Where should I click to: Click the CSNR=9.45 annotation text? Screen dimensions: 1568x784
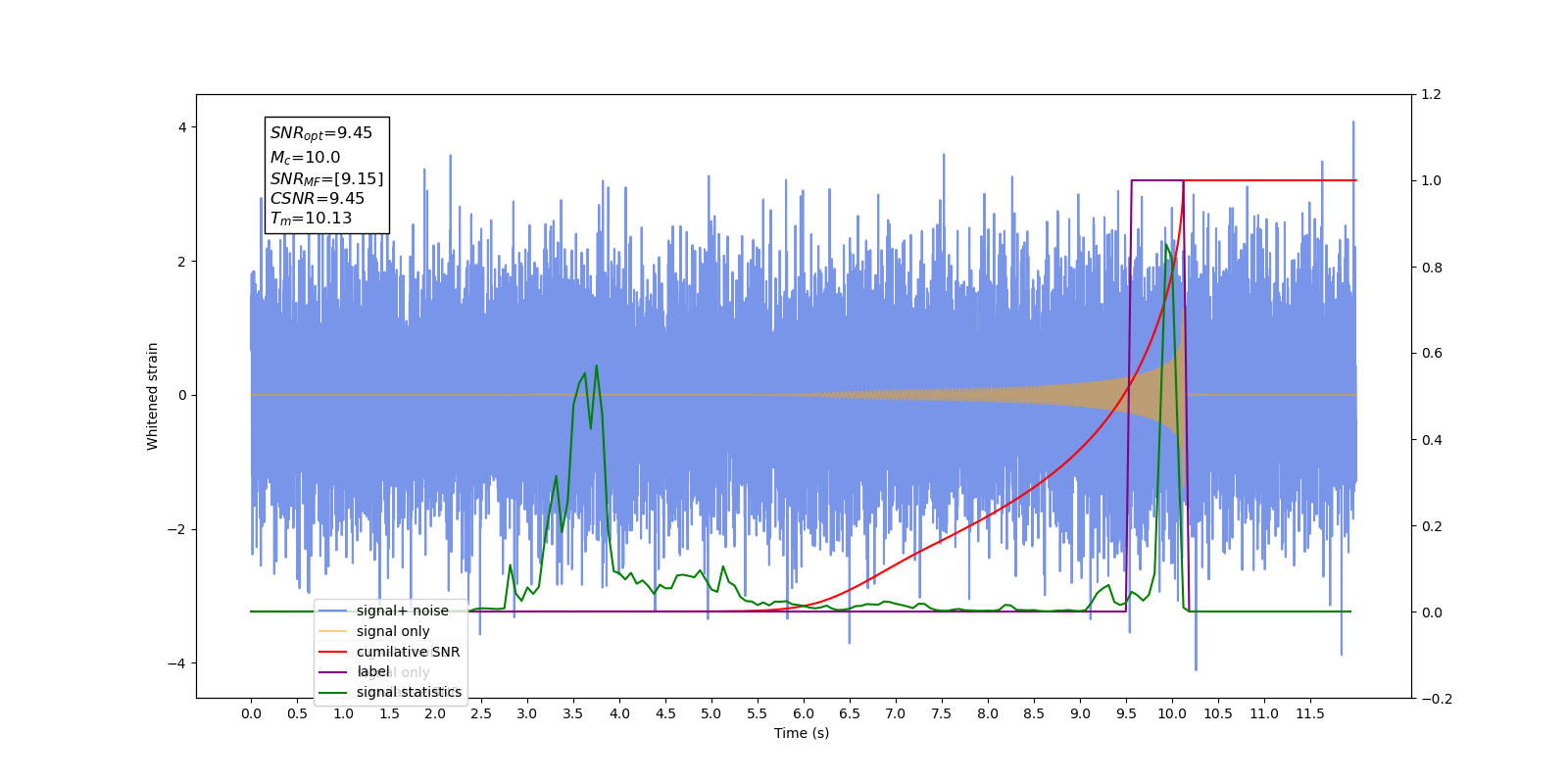pos(318,198)
